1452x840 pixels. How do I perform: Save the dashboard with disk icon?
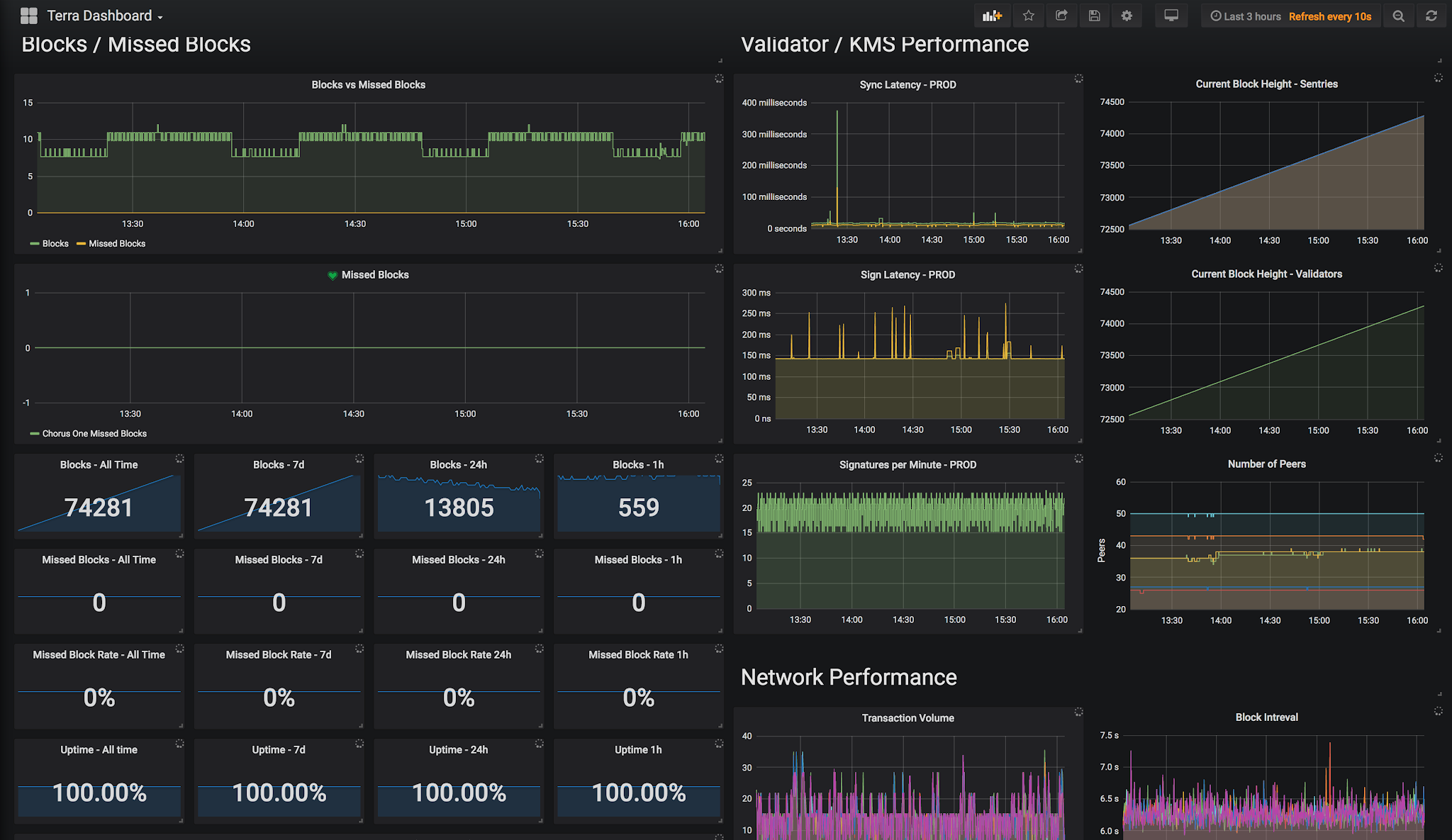(x=1094, y=16)
